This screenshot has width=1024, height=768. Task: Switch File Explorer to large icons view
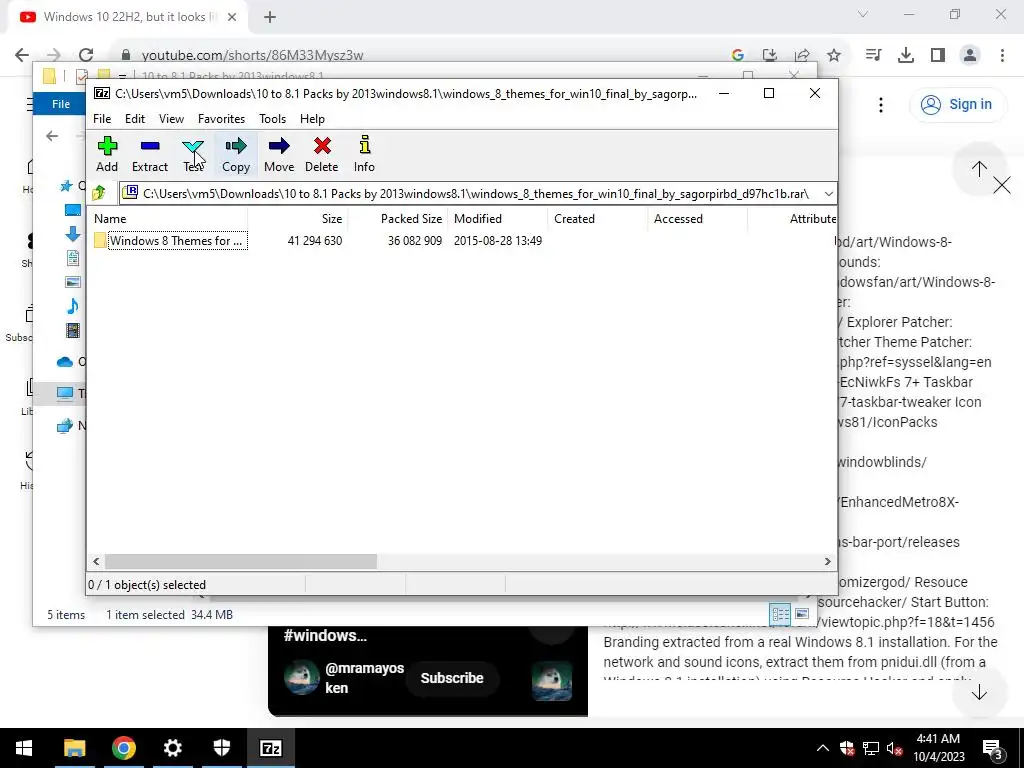pyautogui.click(x=802, y=614)
